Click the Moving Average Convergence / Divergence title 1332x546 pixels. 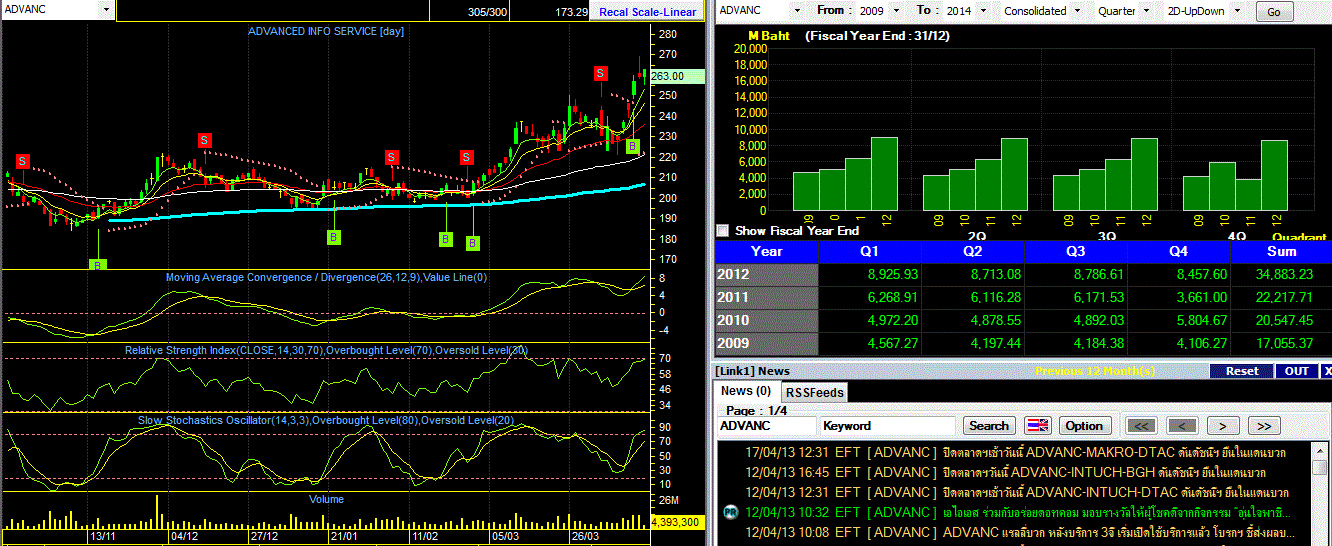click(325, 277)
